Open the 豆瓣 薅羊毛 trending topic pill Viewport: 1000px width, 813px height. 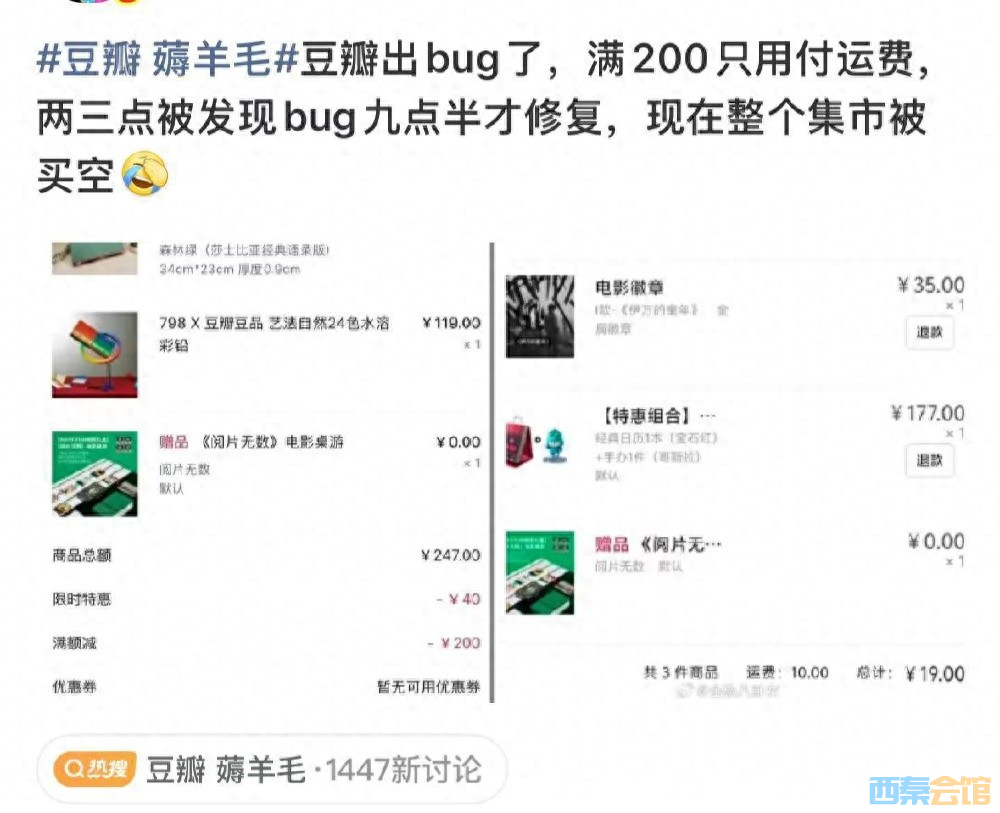tap(272, 769)
